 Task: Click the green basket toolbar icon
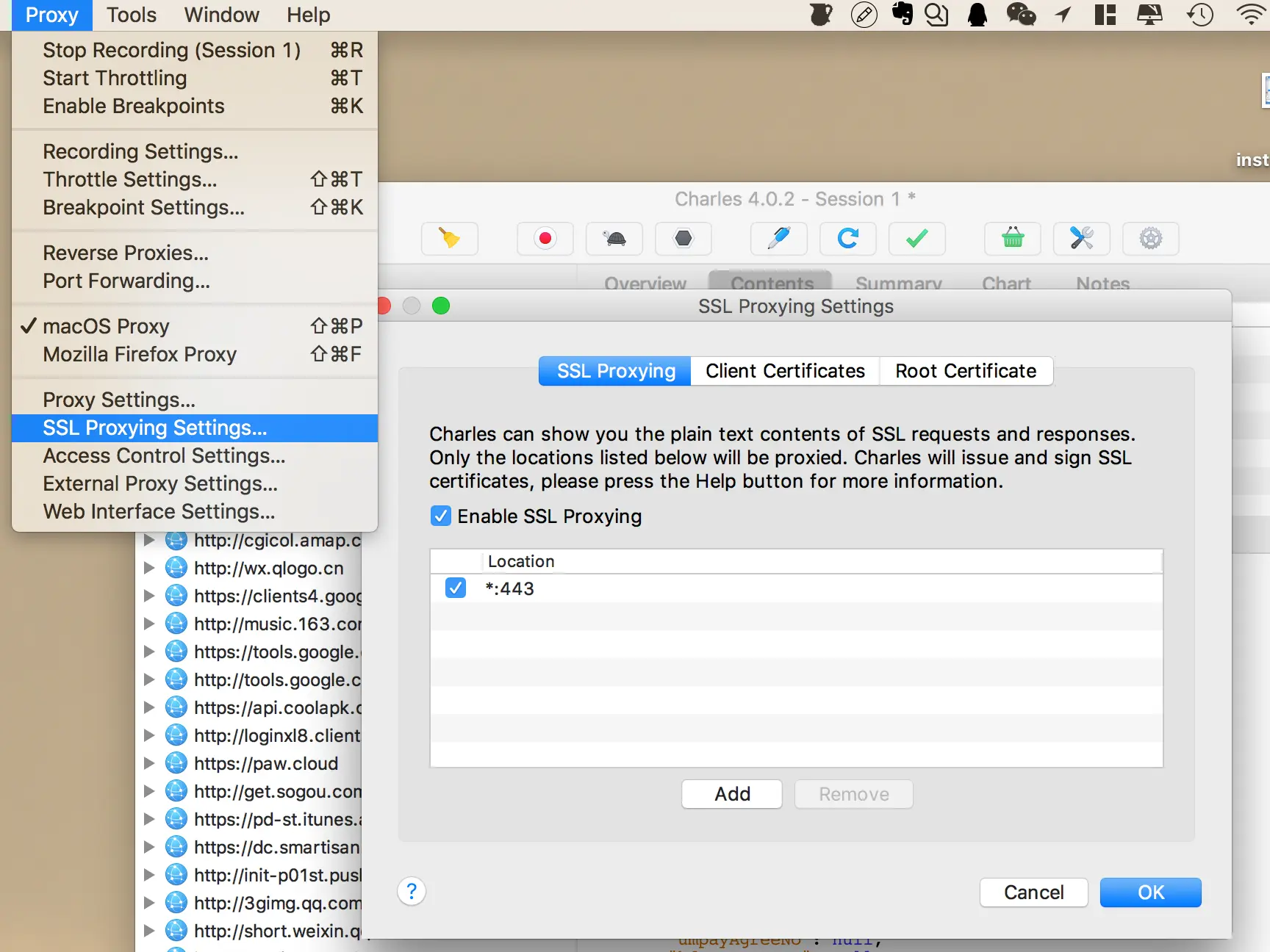(x=1013, y=239)
